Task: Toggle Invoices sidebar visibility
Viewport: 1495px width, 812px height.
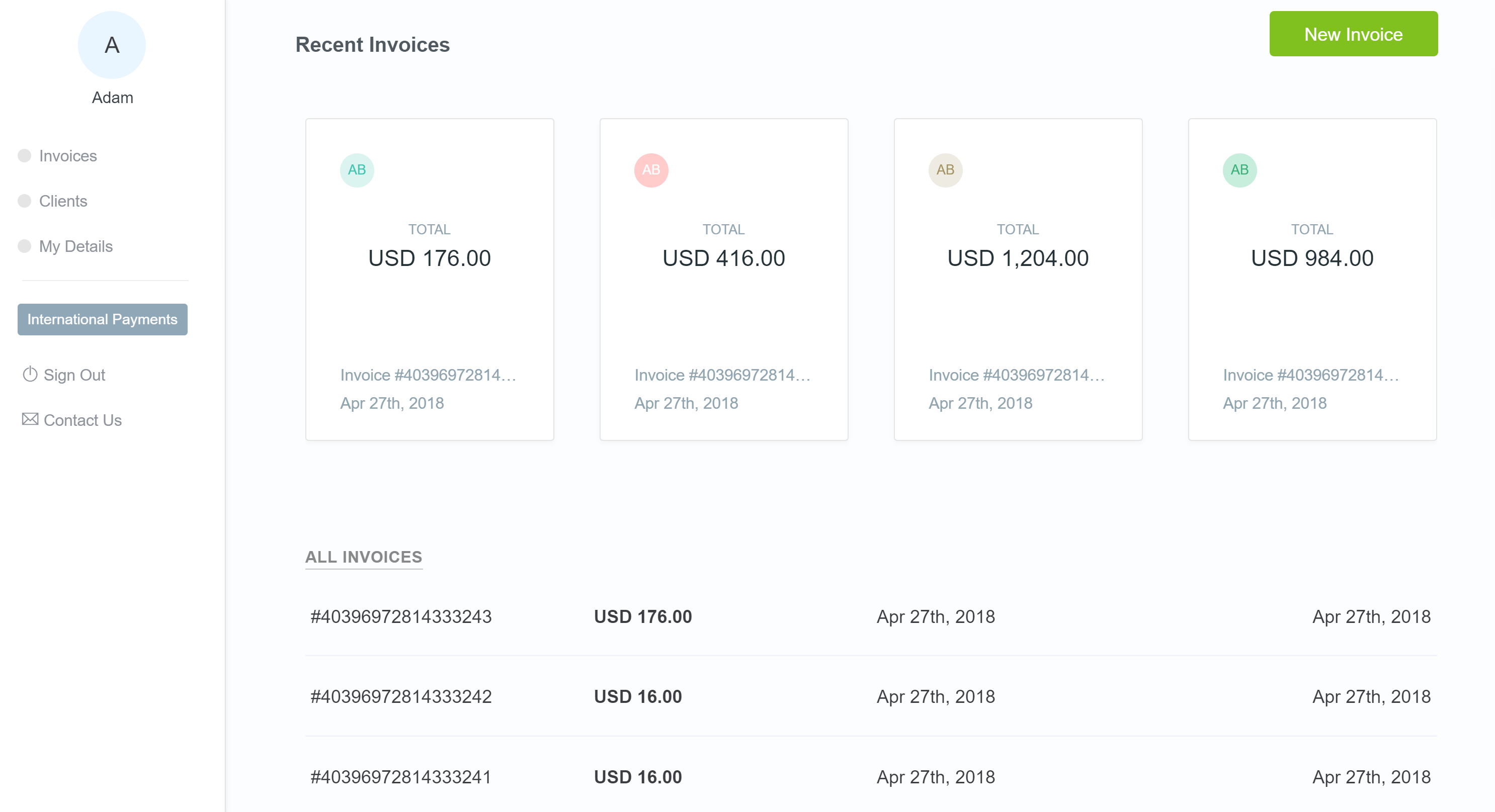Action: [x=25, y=155]
